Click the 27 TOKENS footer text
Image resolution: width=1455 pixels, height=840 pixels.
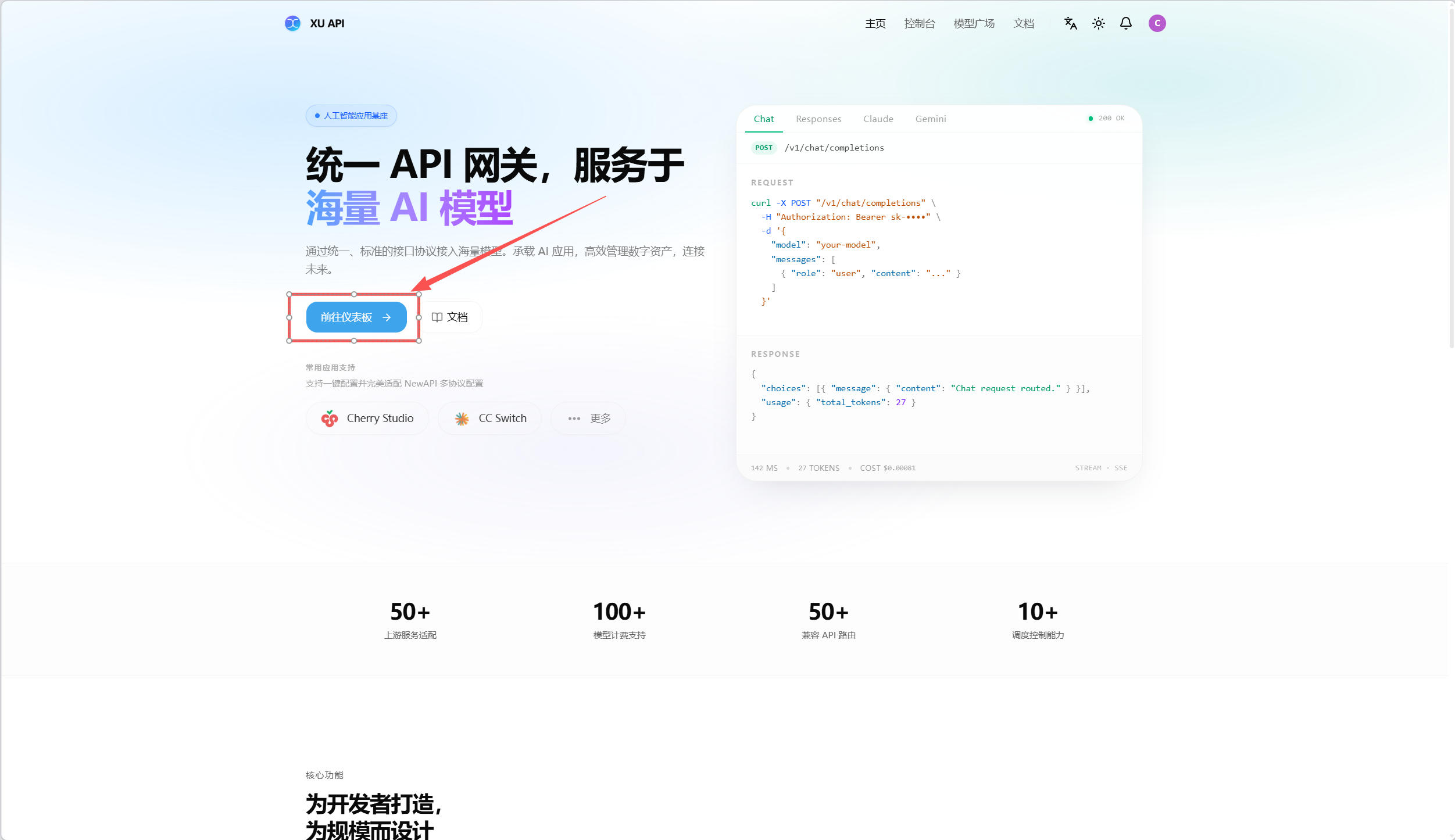[x=818, y=468]
